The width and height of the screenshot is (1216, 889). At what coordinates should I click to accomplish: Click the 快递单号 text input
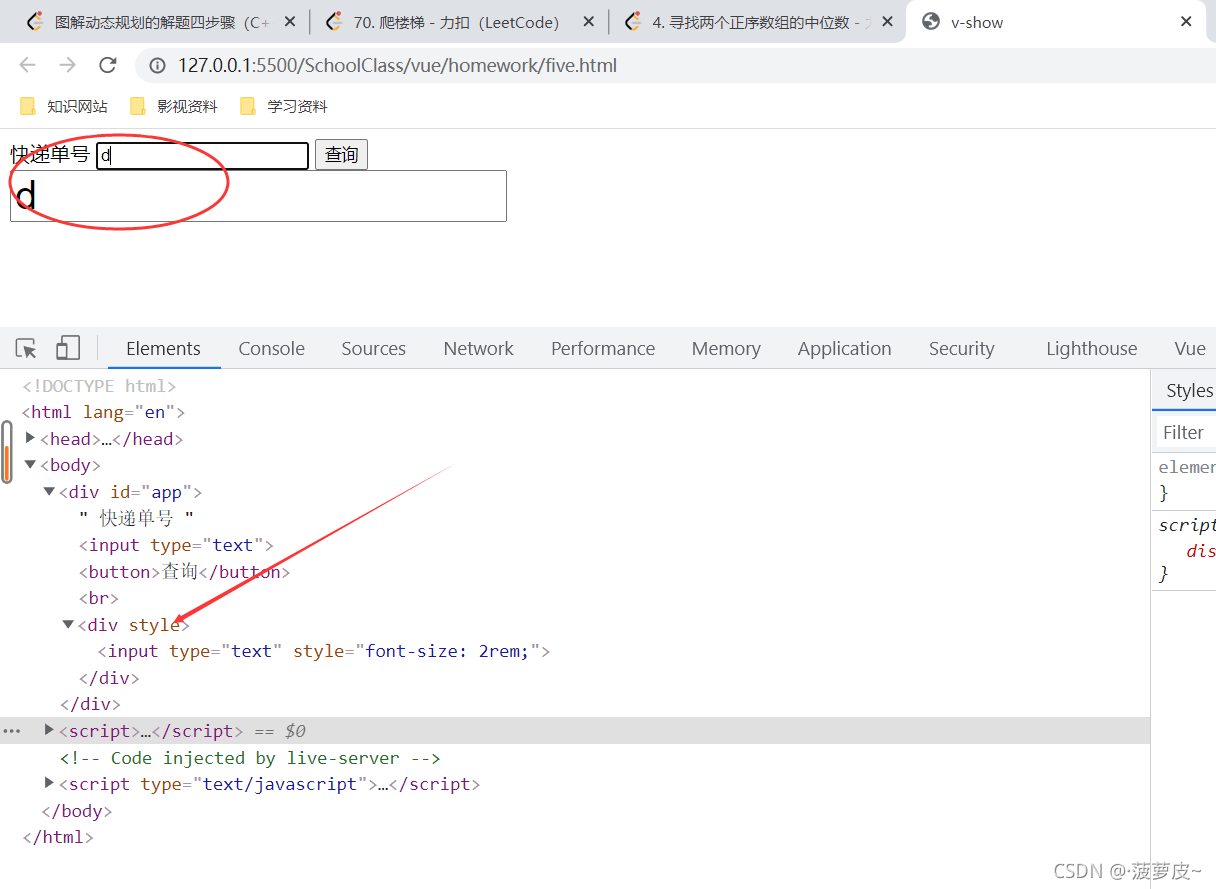[202, 156]
